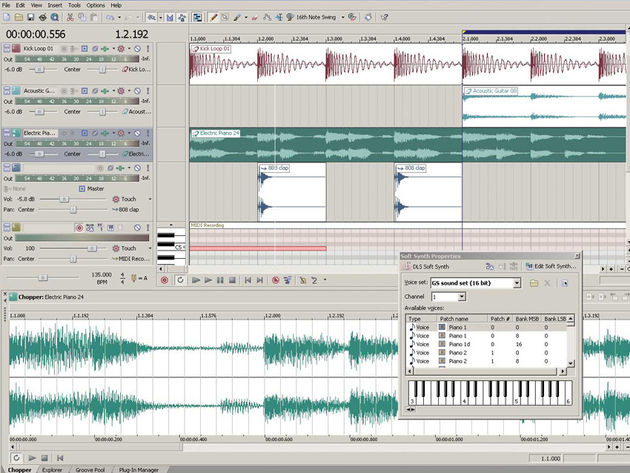Close the Soft Synth Properties window

click(x=577, y=256)
